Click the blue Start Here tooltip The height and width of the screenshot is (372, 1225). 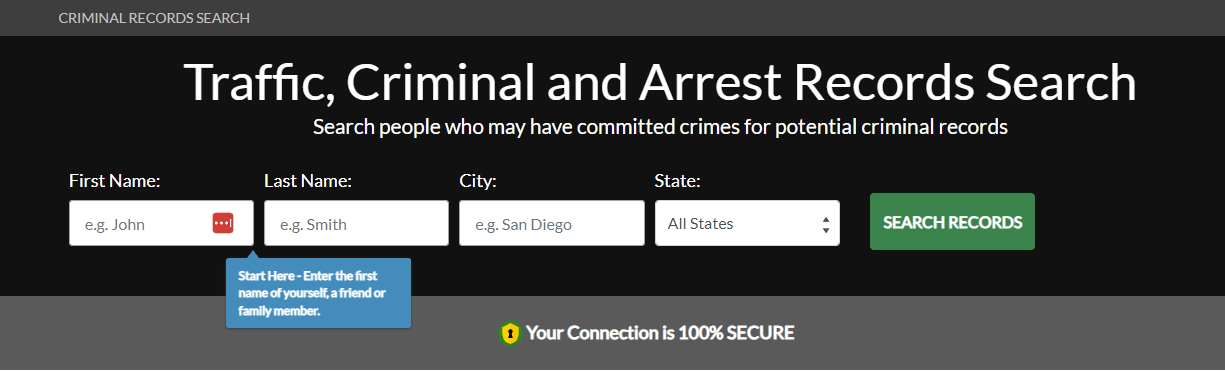318,294
